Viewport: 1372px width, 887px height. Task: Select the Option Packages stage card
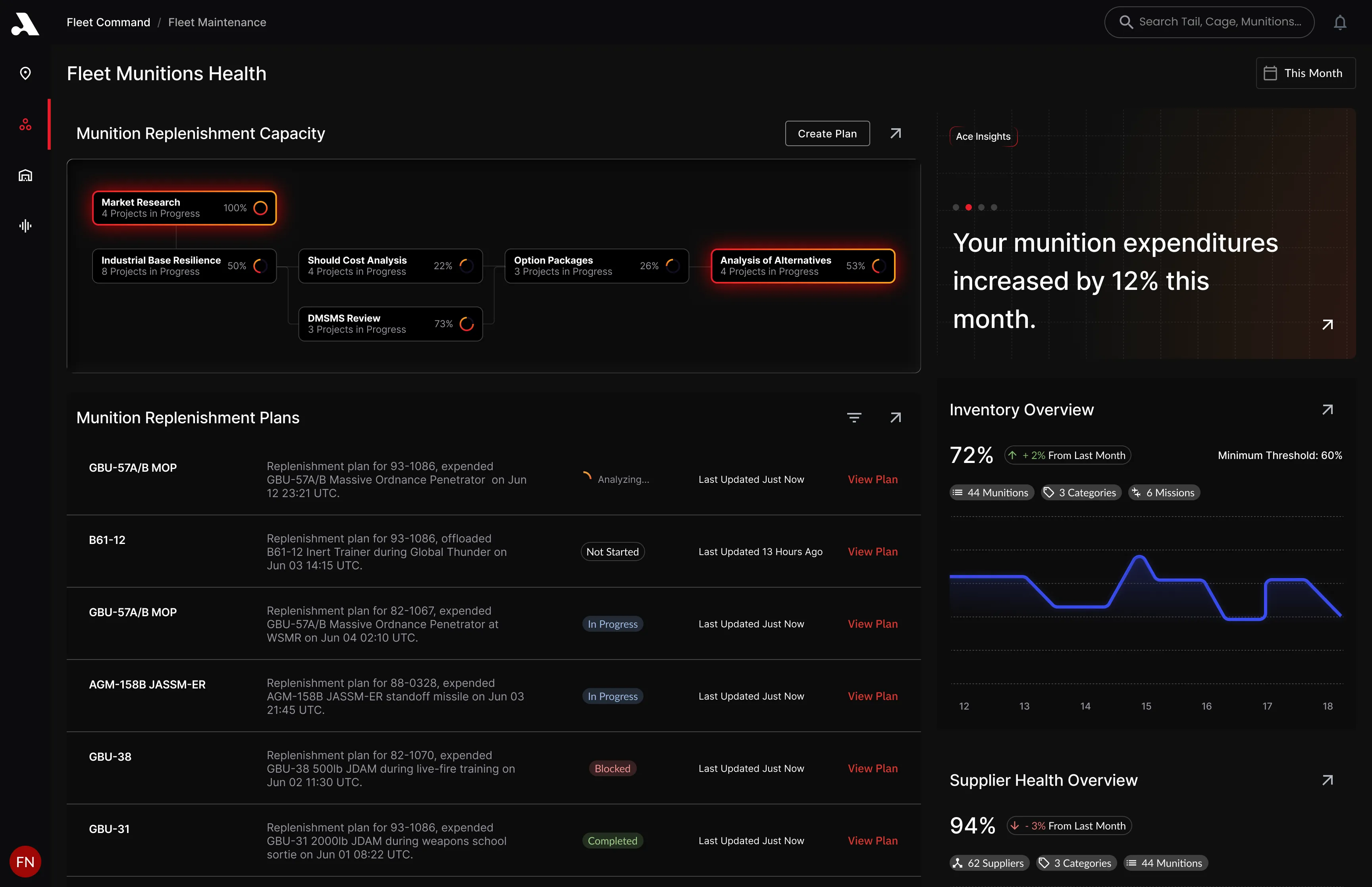tap(596, 266)
